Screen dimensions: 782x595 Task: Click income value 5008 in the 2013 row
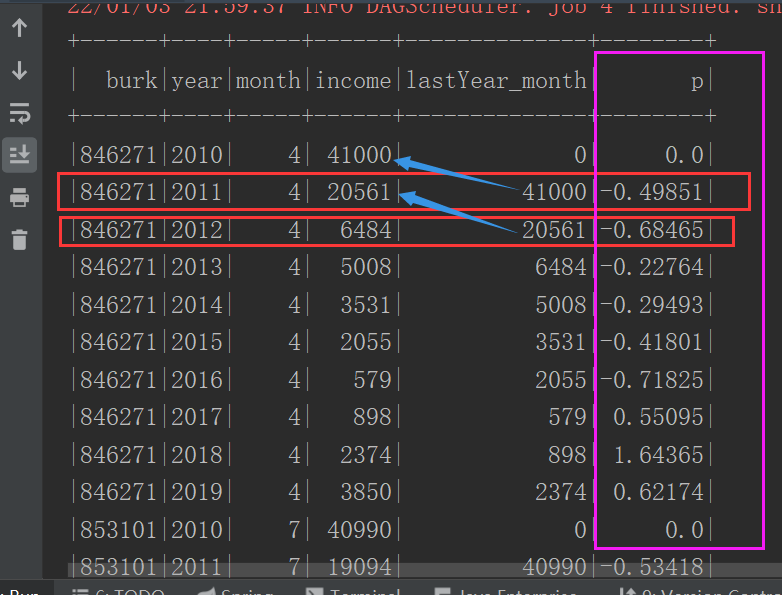366,267
